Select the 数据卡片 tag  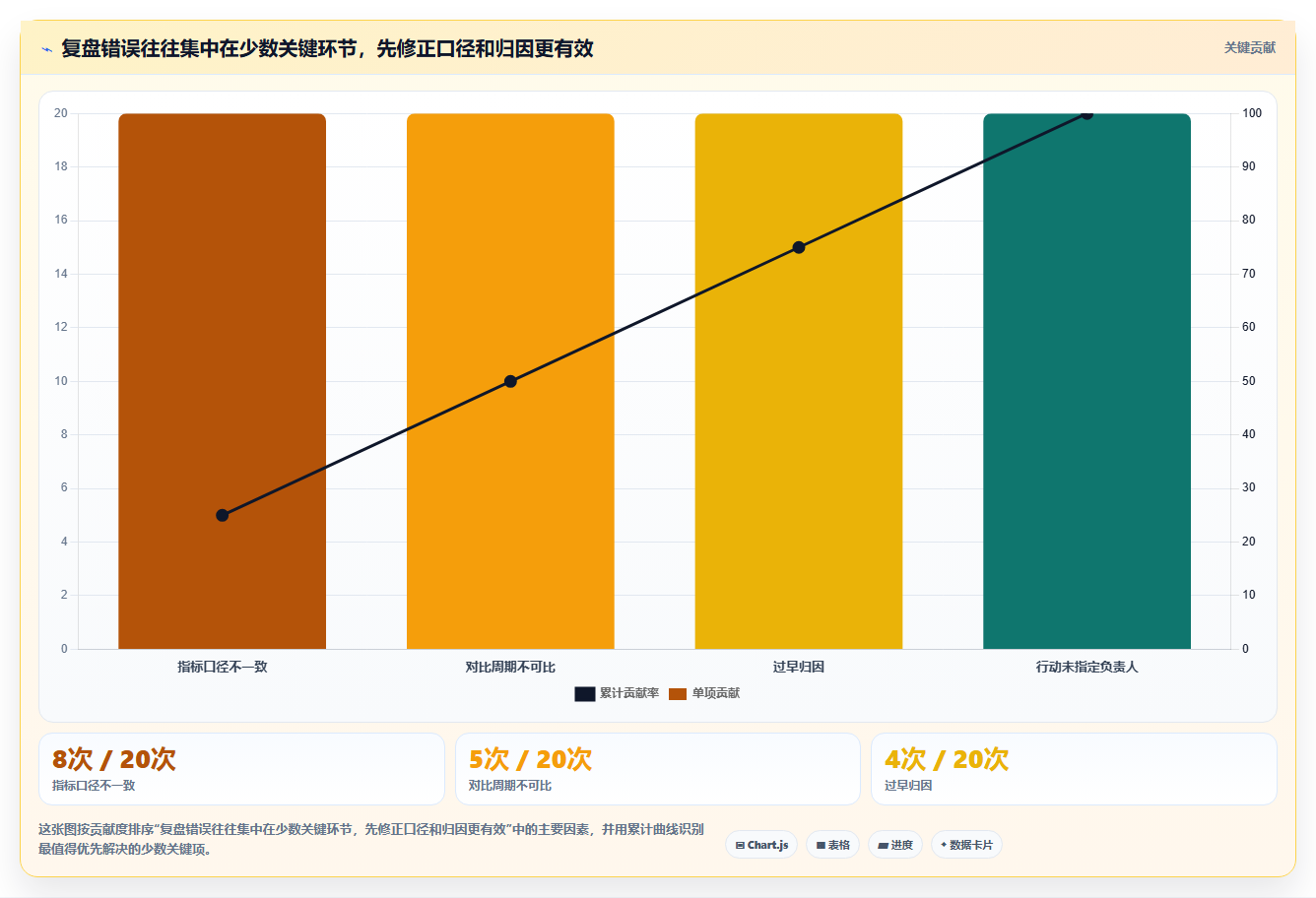click(x=966, y=845)
